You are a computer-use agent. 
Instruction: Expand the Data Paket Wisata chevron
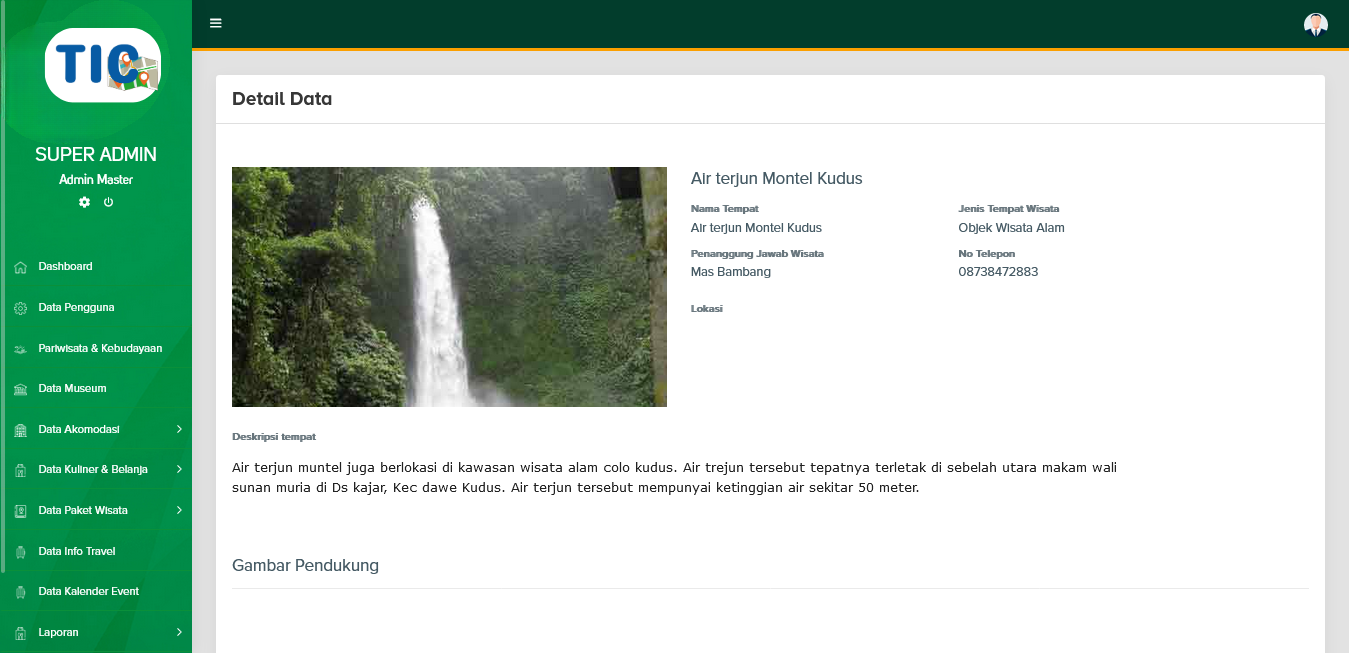point(179,510)
